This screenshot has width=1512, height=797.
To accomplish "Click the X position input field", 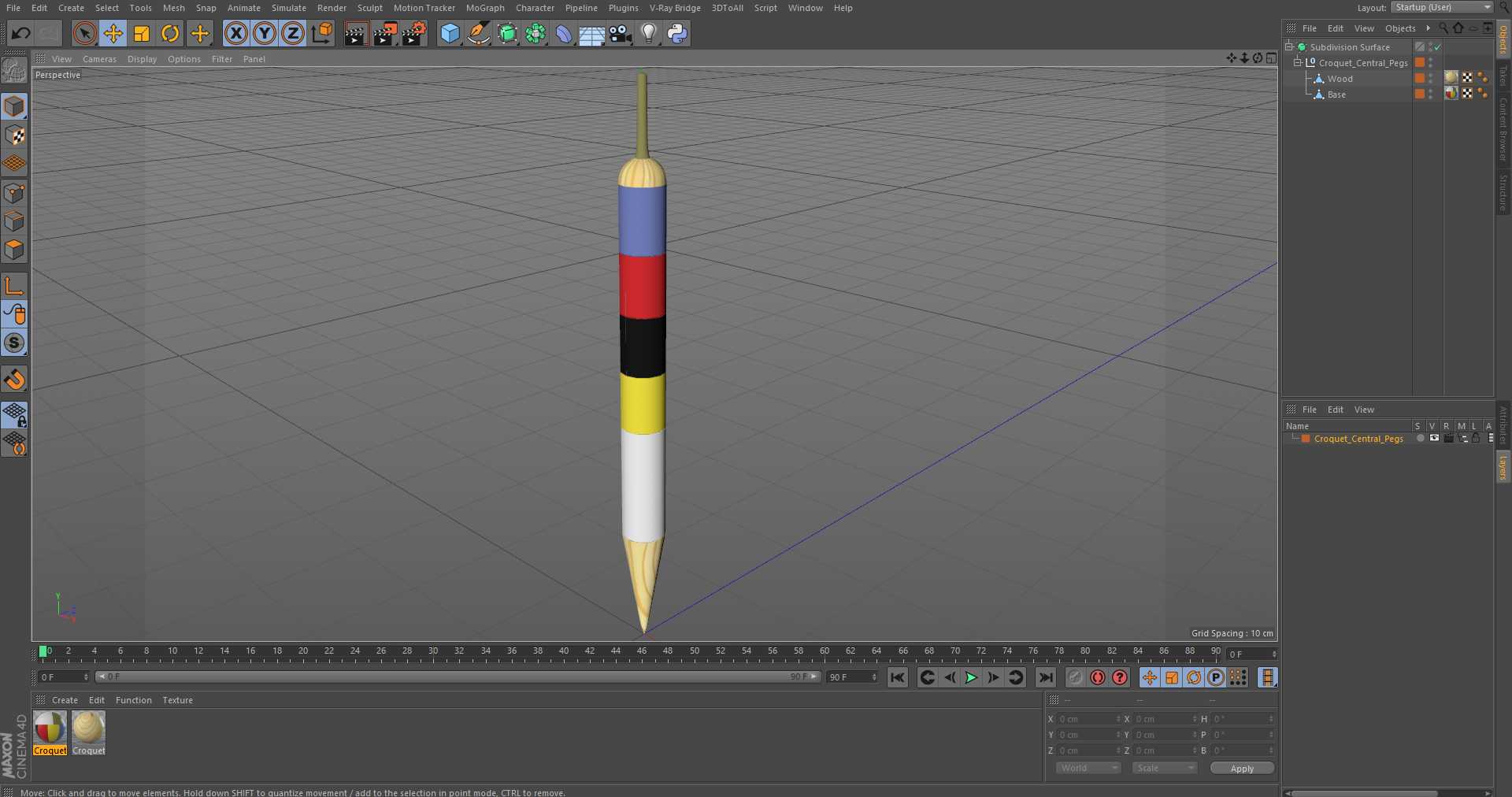I will point(1088,719).
